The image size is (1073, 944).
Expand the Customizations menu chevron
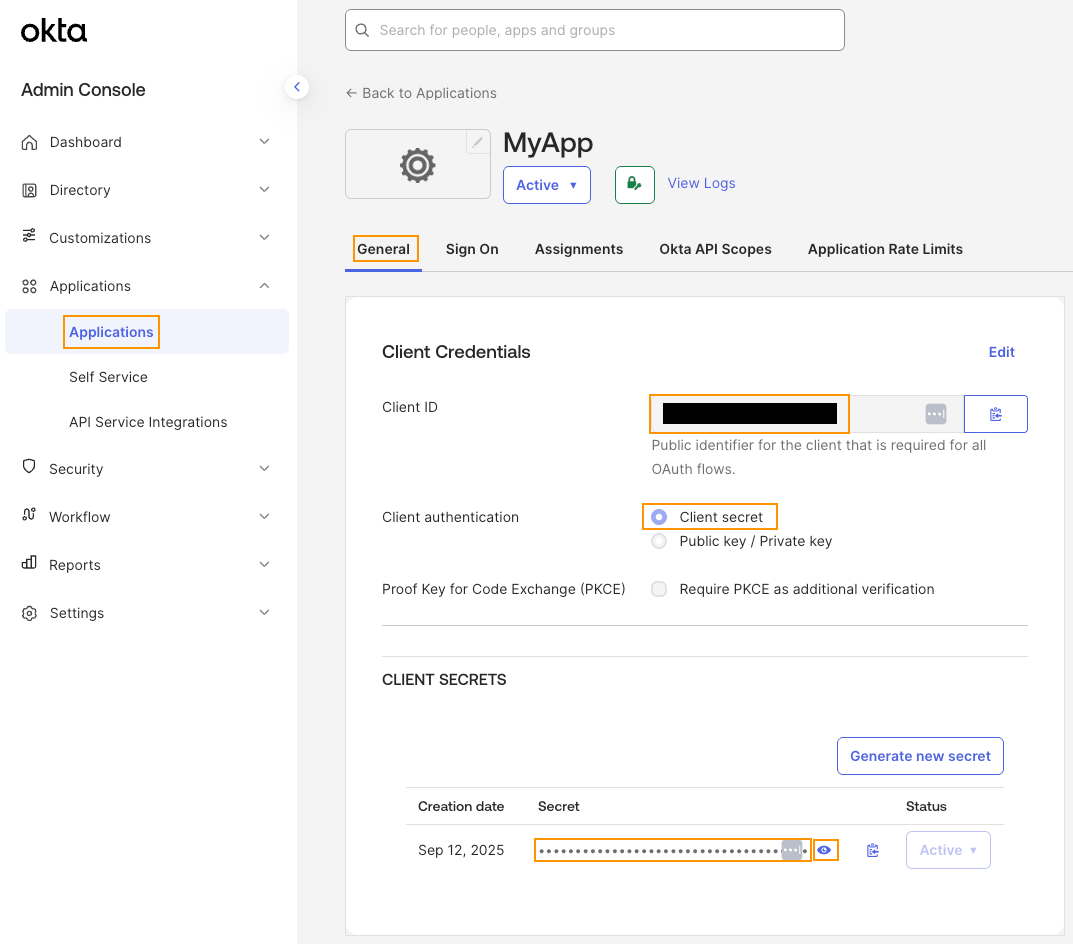[264, 238]
